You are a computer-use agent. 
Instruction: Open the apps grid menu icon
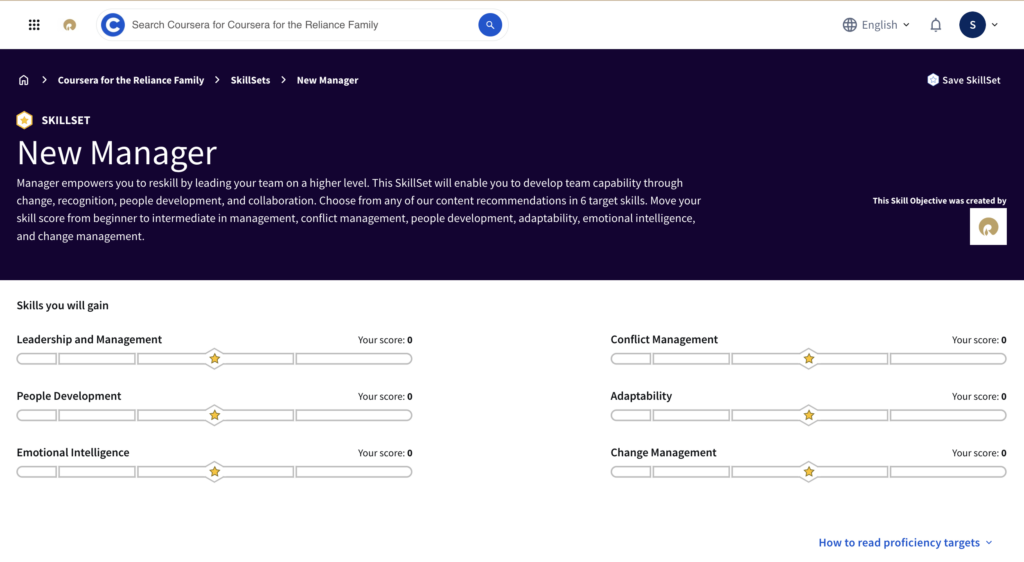click(x=34, y=25)
